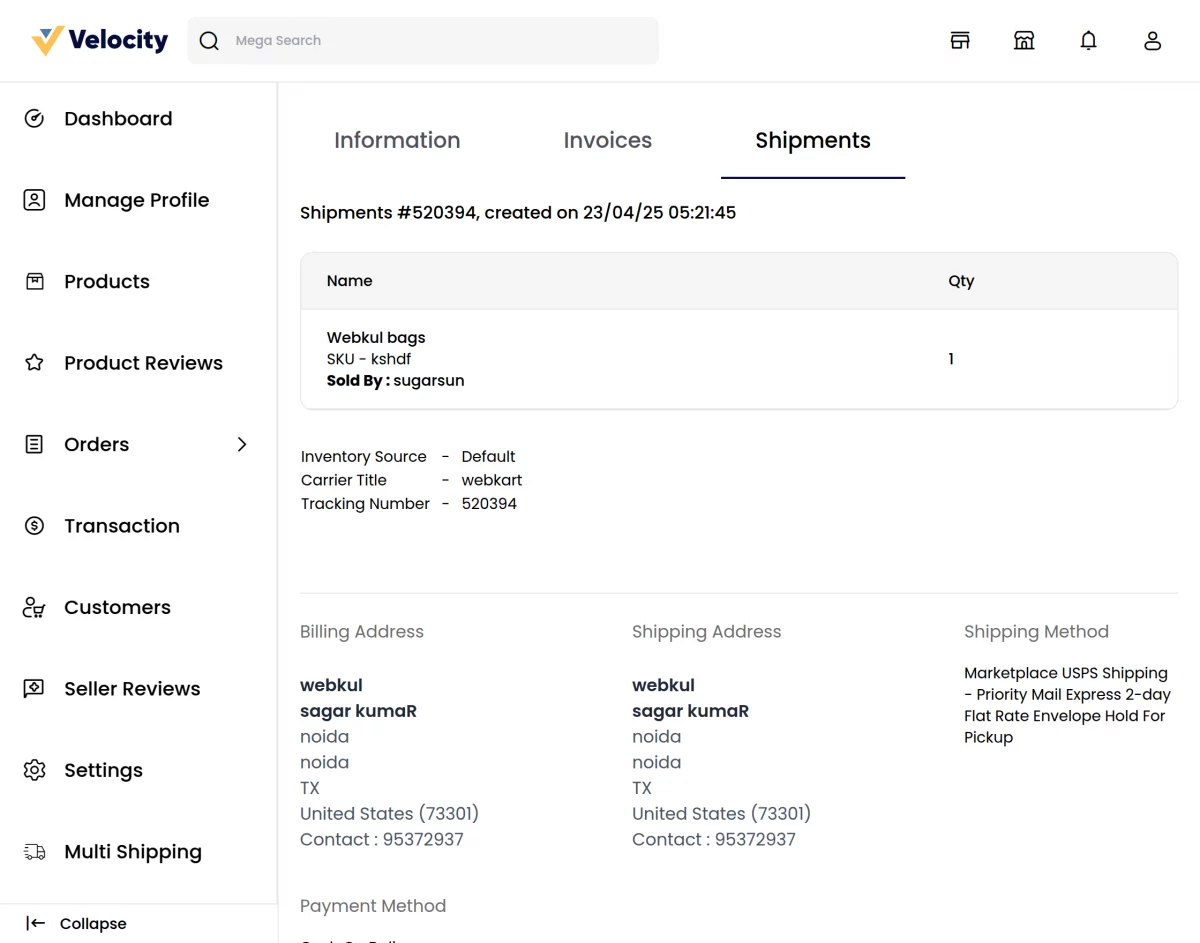Click the Velocity logo

tap(99, 39)
